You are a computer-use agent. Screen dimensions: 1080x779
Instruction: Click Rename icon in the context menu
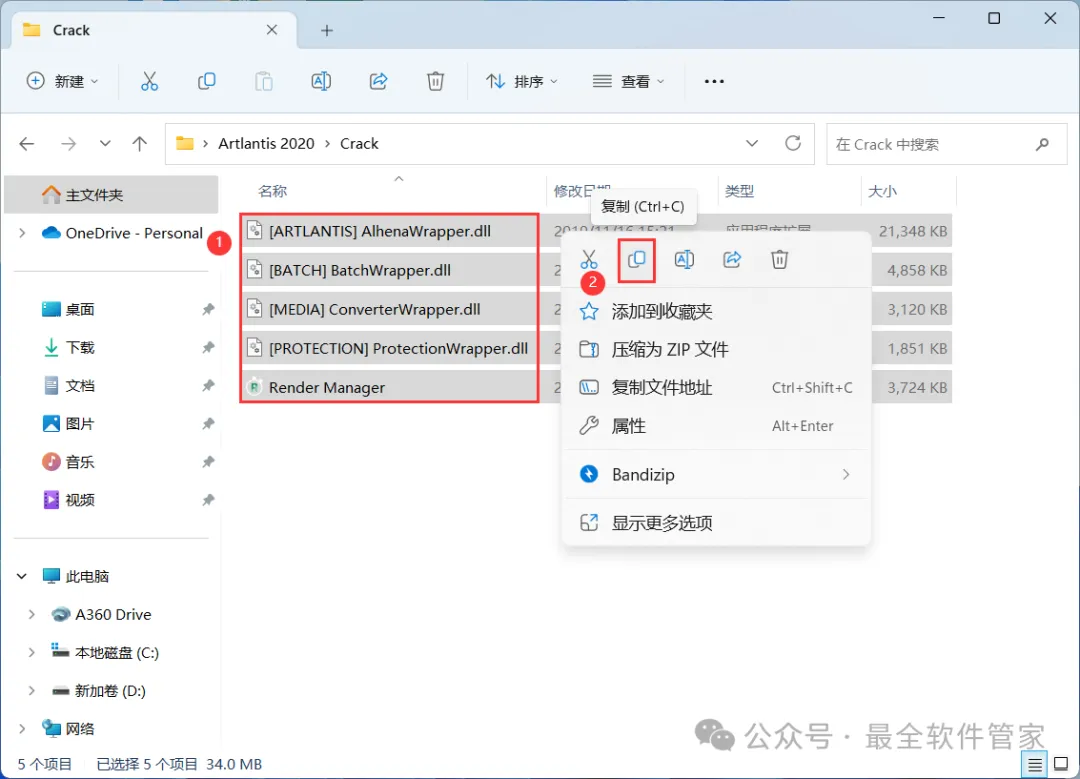click(684, 260)
